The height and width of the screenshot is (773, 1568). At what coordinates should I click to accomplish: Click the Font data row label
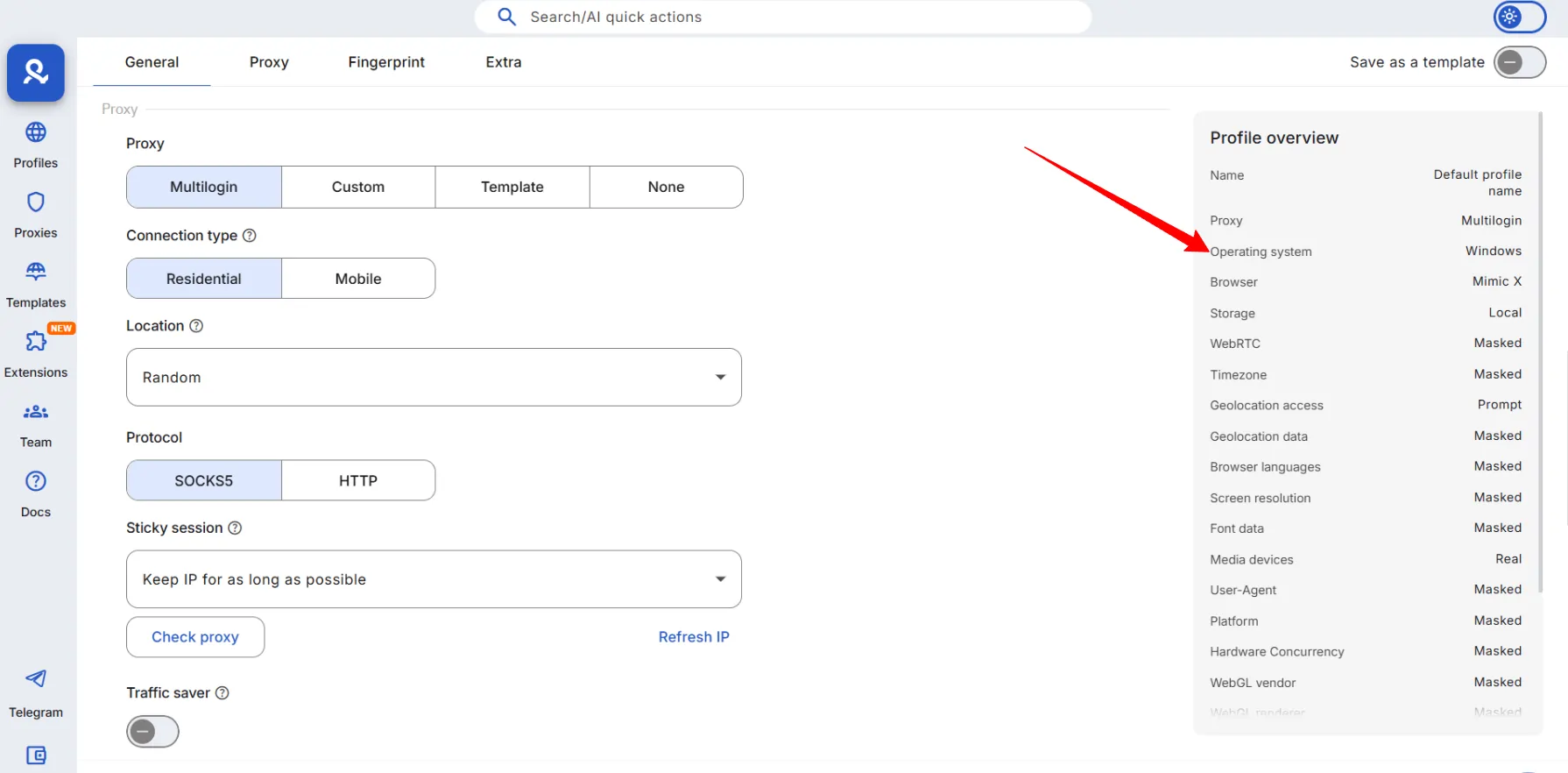[1237, 528]
